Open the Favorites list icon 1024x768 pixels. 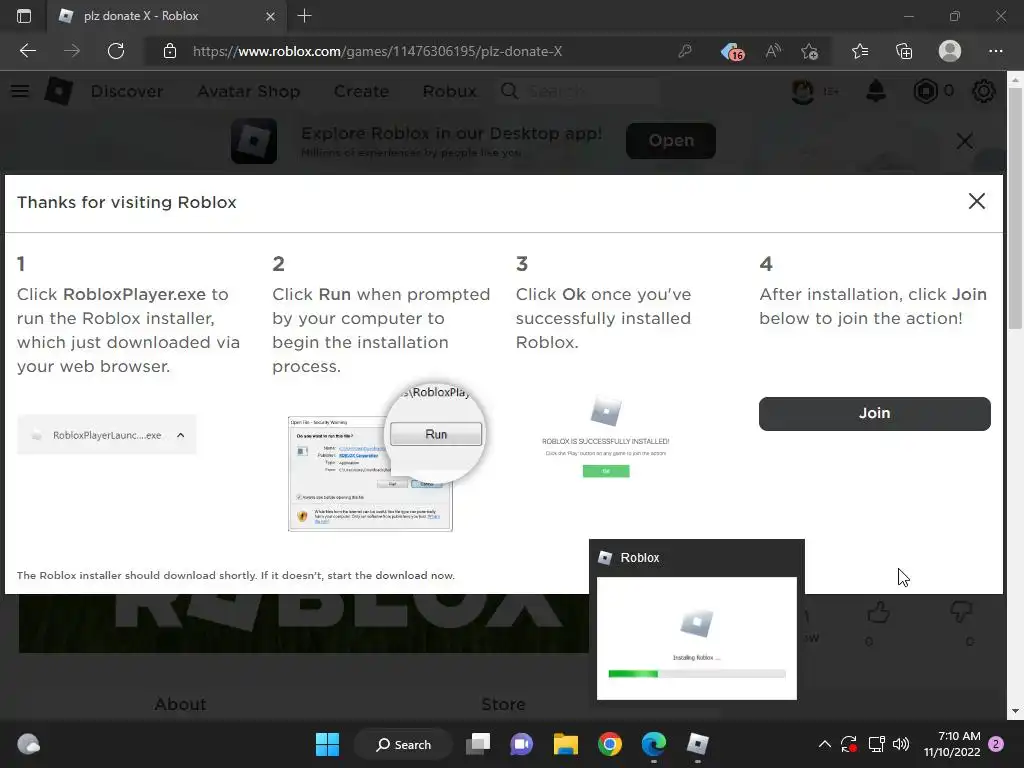pyautogui.click(x=860, y=51)
